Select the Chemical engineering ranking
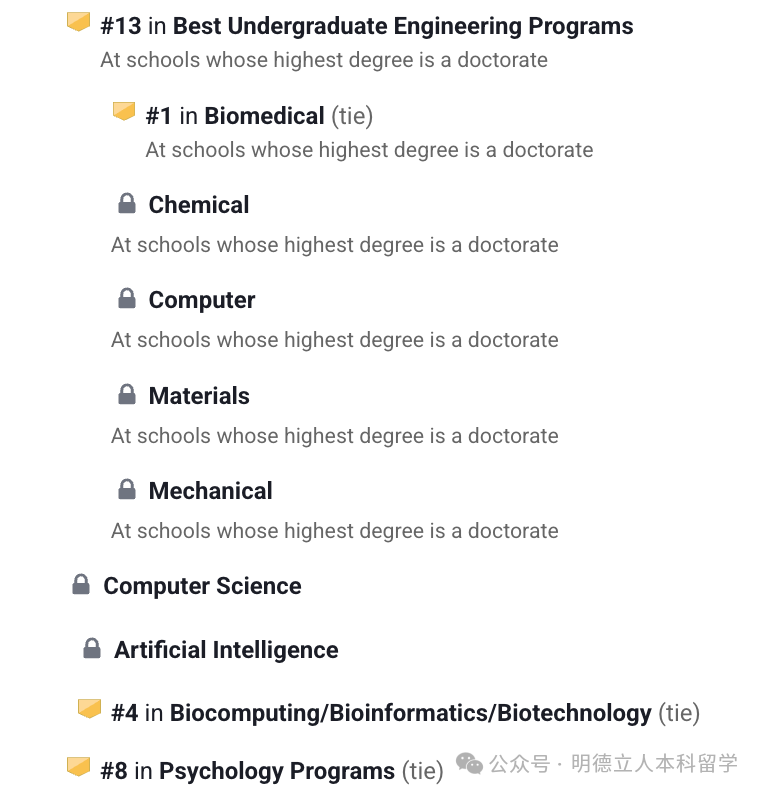The image size is (762, 794). click(x=199, y=205)
